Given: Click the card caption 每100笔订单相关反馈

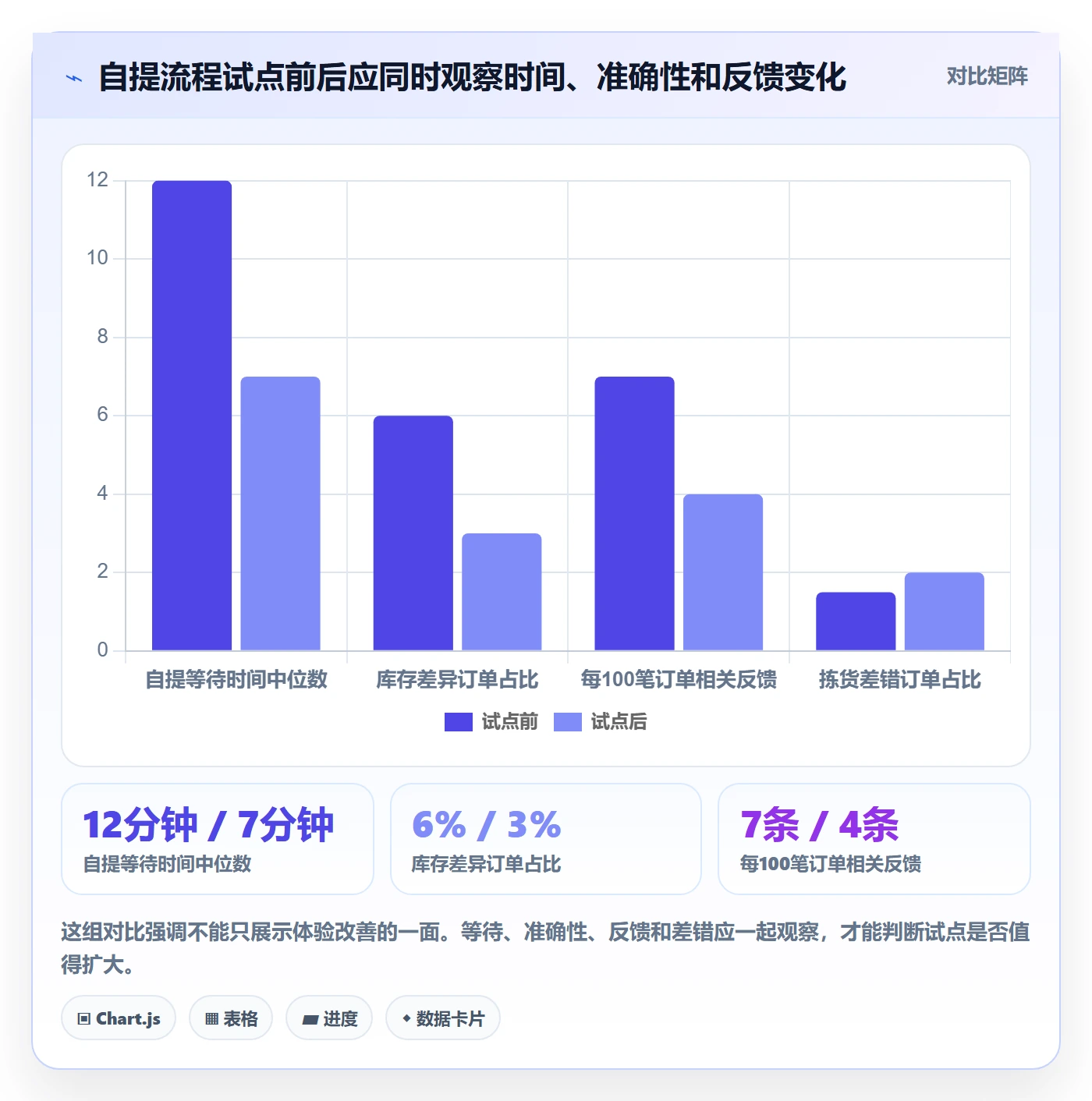Looking at the screenshot, I should click(831, 864).
